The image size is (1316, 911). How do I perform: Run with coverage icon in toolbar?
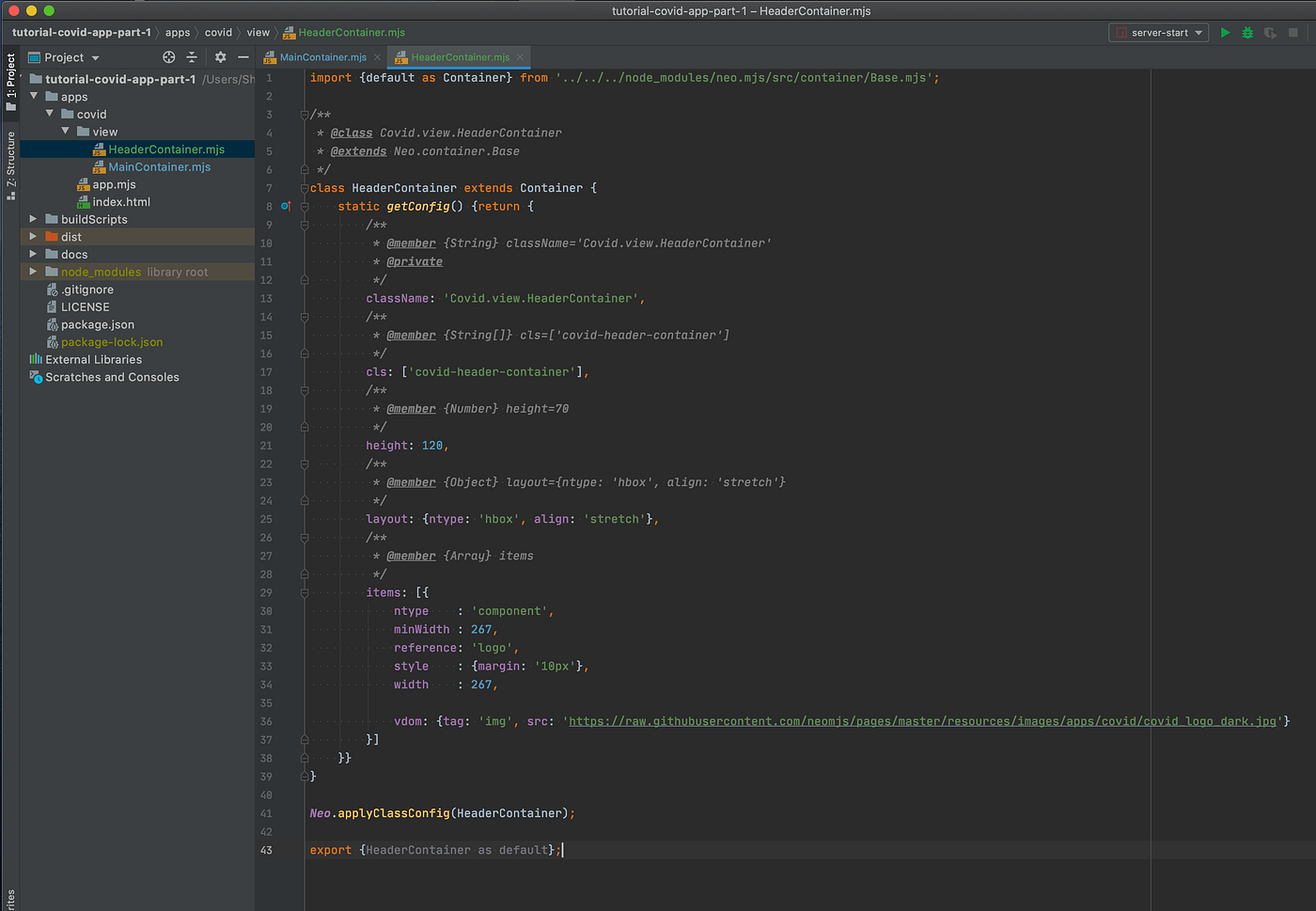pos(1271,32)
